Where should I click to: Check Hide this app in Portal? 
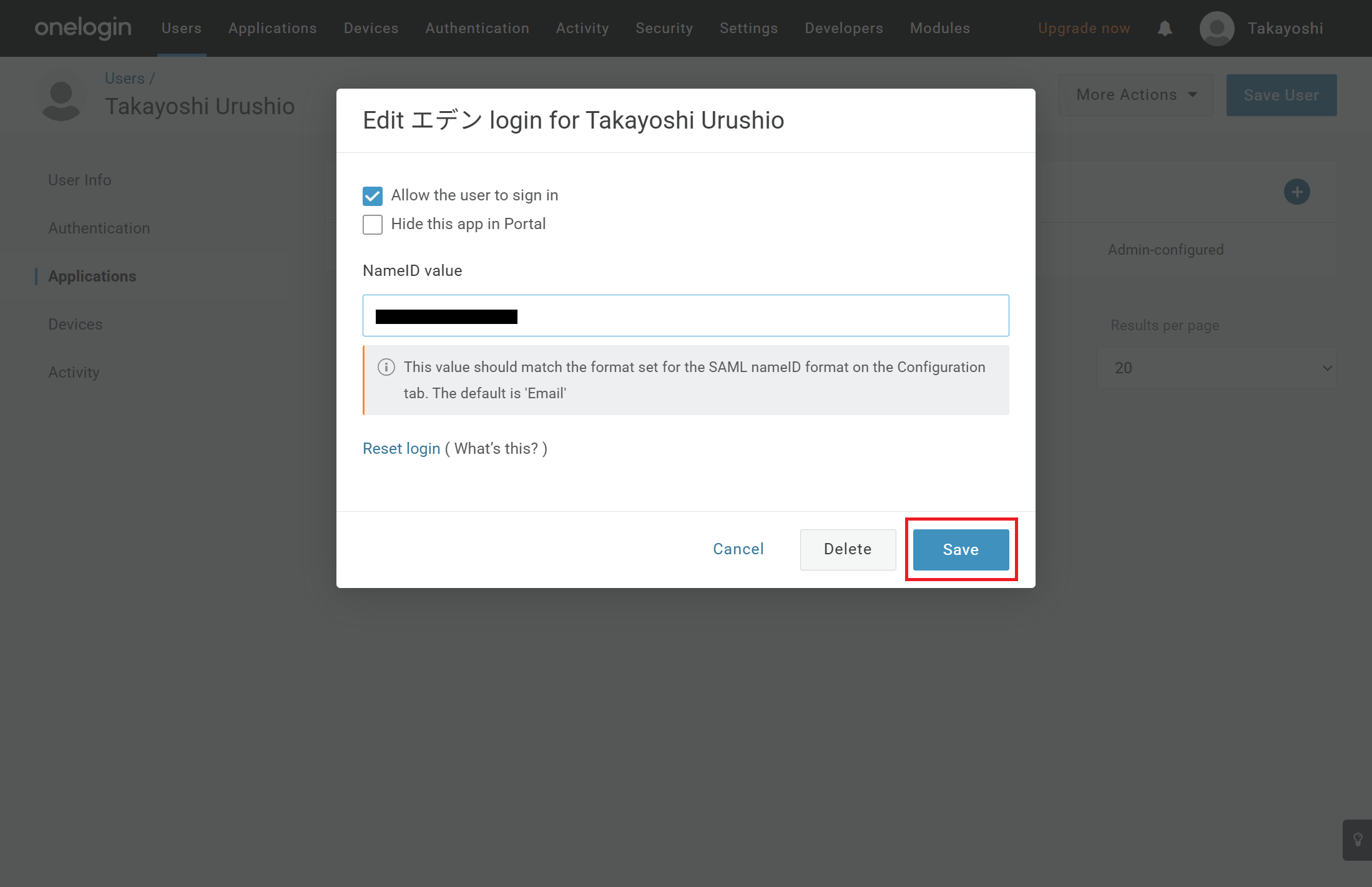click(373, 225)
